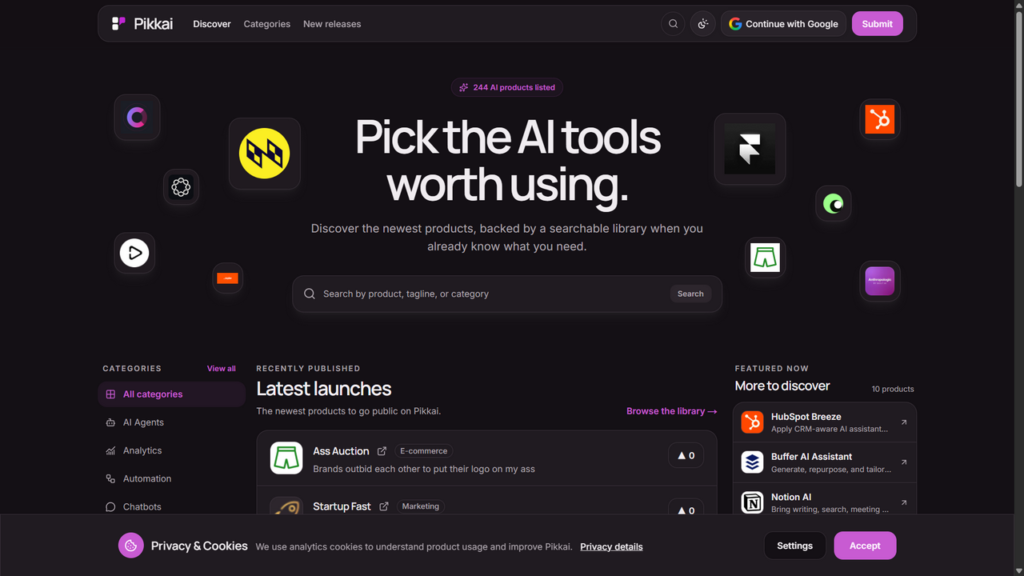Open search via header magnifier icon
This screenshot has width=1024, height=576.
coord(673,24)
